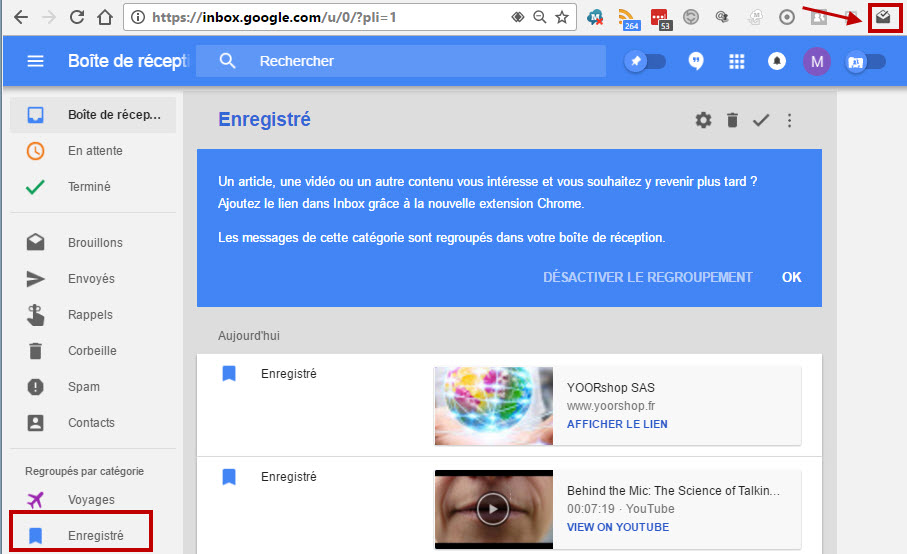Viewport: 907px width, 554px height.
Task: Click the red extension icon with the 53 badge
Action: 660,19
